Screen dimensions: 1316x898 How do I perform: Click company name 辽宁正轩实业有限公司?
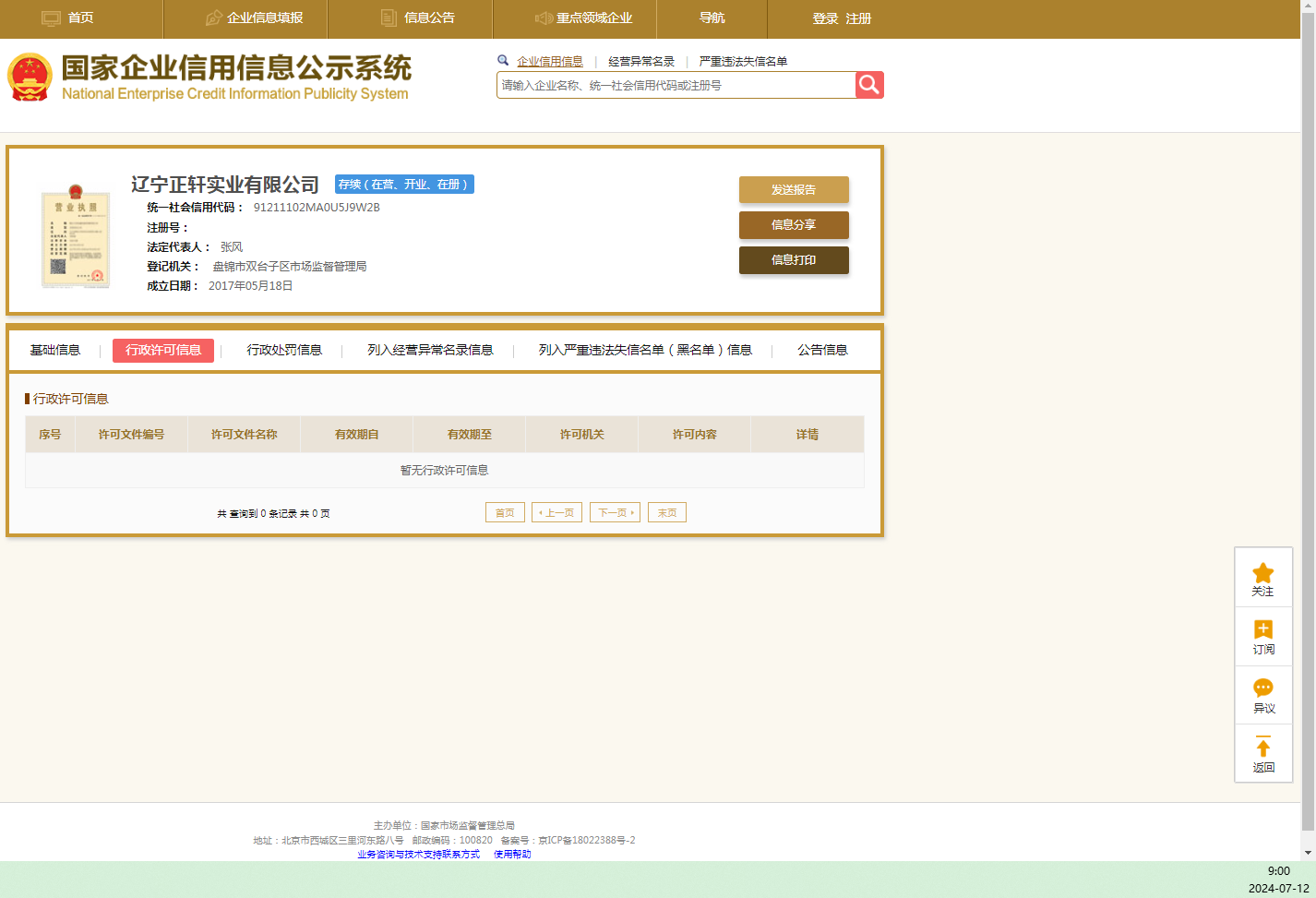[x=225, y=185]
